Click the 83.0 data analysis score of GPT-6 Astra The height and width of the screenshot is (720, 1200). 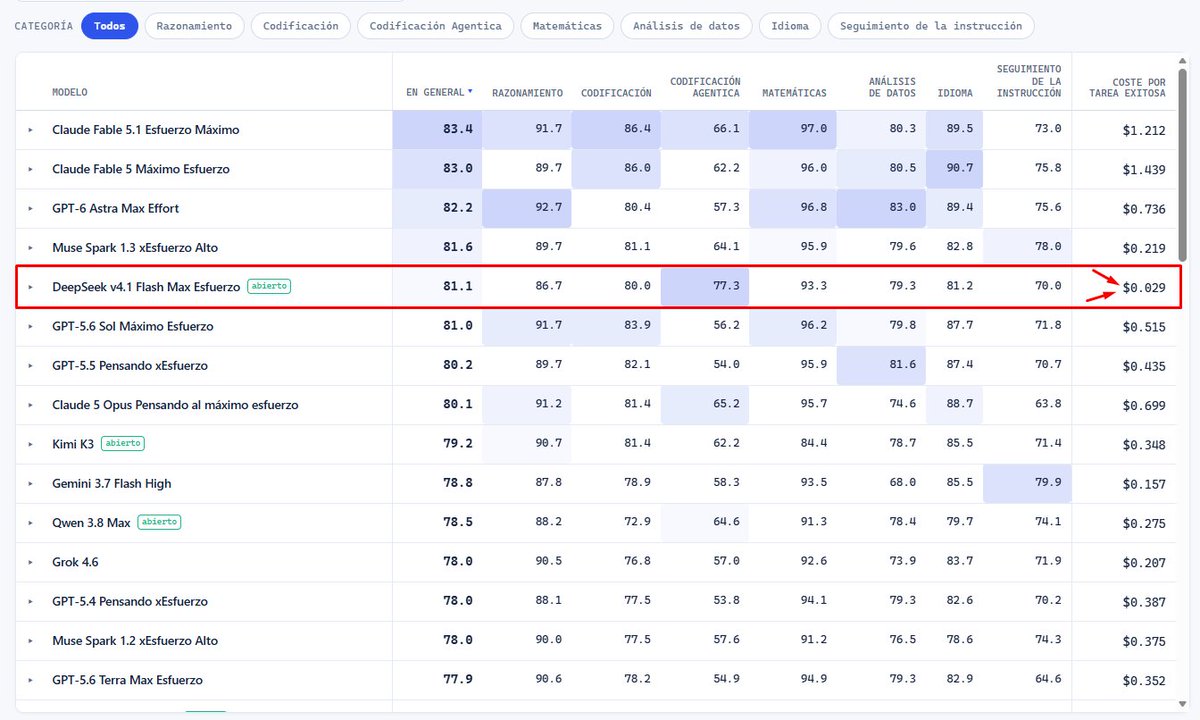click(x=902, y=208)
